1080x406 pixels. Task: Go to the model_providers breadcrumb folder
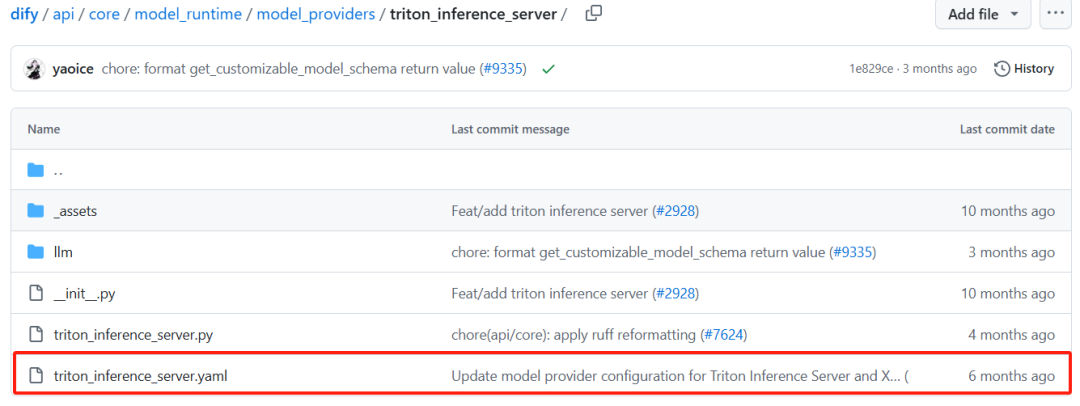316,14
